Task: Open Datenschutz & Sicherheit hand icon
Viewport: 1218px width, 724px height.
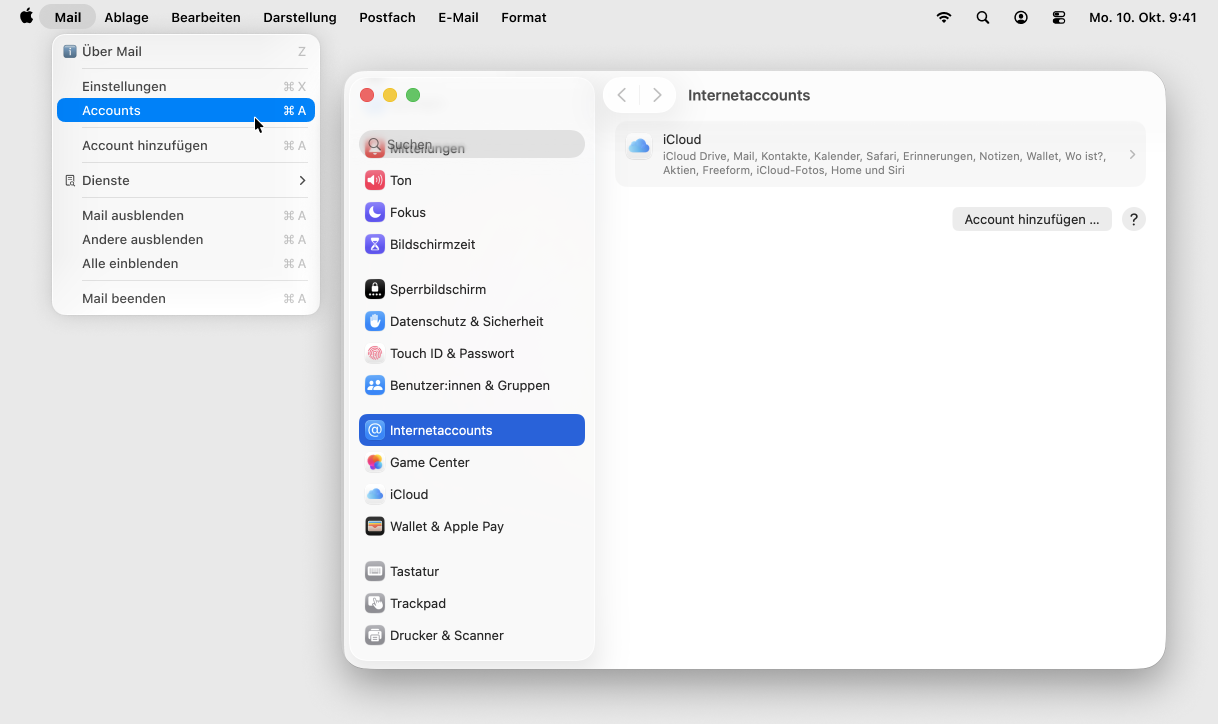Action: [x=375, y=321]
